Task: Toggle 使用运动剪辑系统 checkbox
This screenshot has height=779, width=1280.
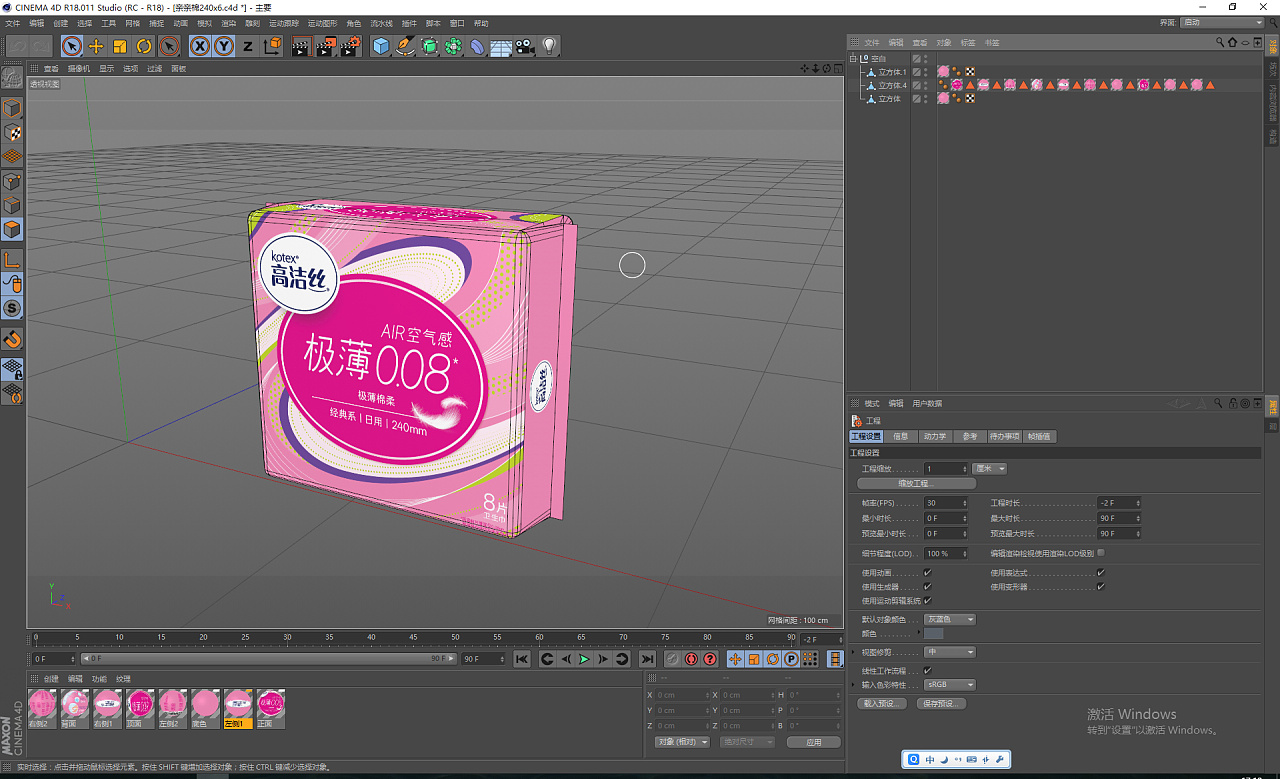Action: [928, 601]
